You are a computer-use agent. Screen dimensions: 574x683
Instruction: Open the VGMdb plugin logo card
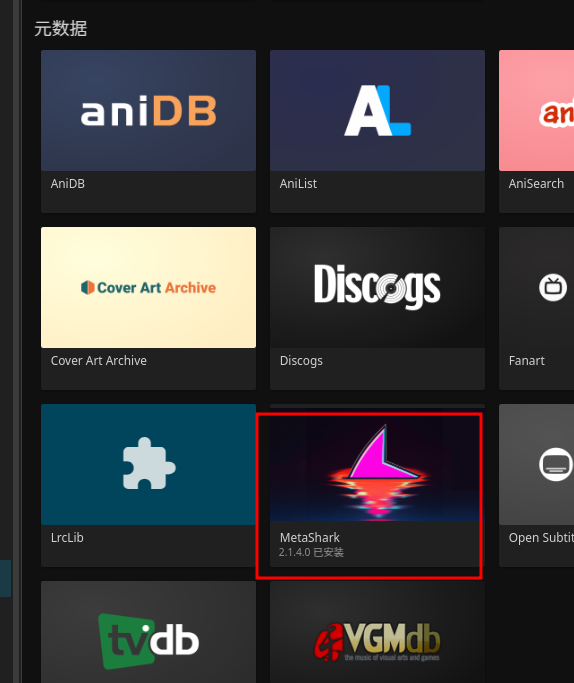tap(377, 632)
